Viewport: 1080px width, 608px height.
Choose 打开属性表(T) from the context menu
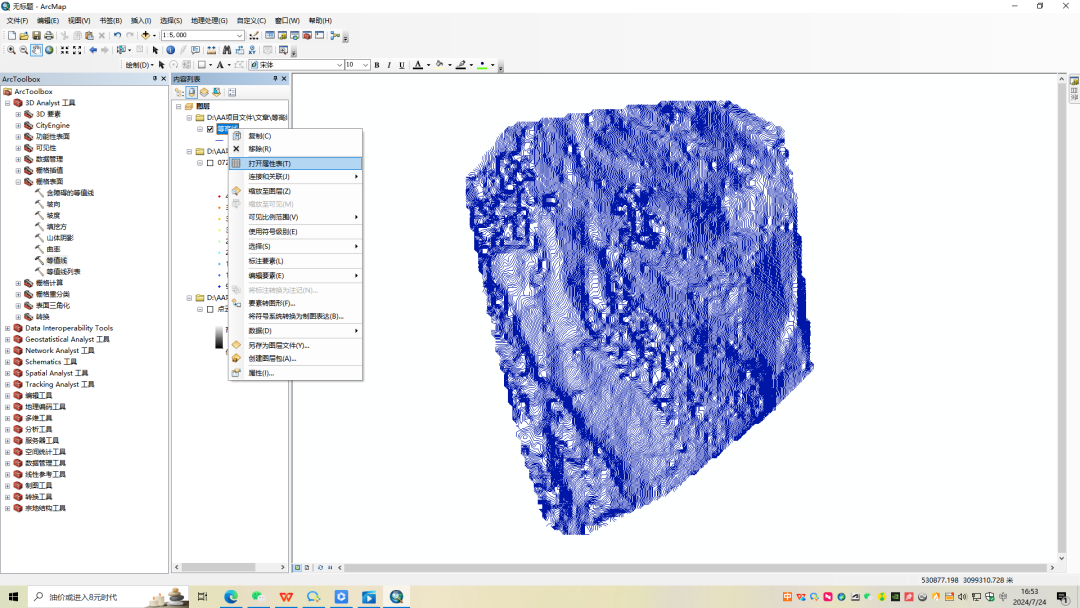(x=295, y=163)
